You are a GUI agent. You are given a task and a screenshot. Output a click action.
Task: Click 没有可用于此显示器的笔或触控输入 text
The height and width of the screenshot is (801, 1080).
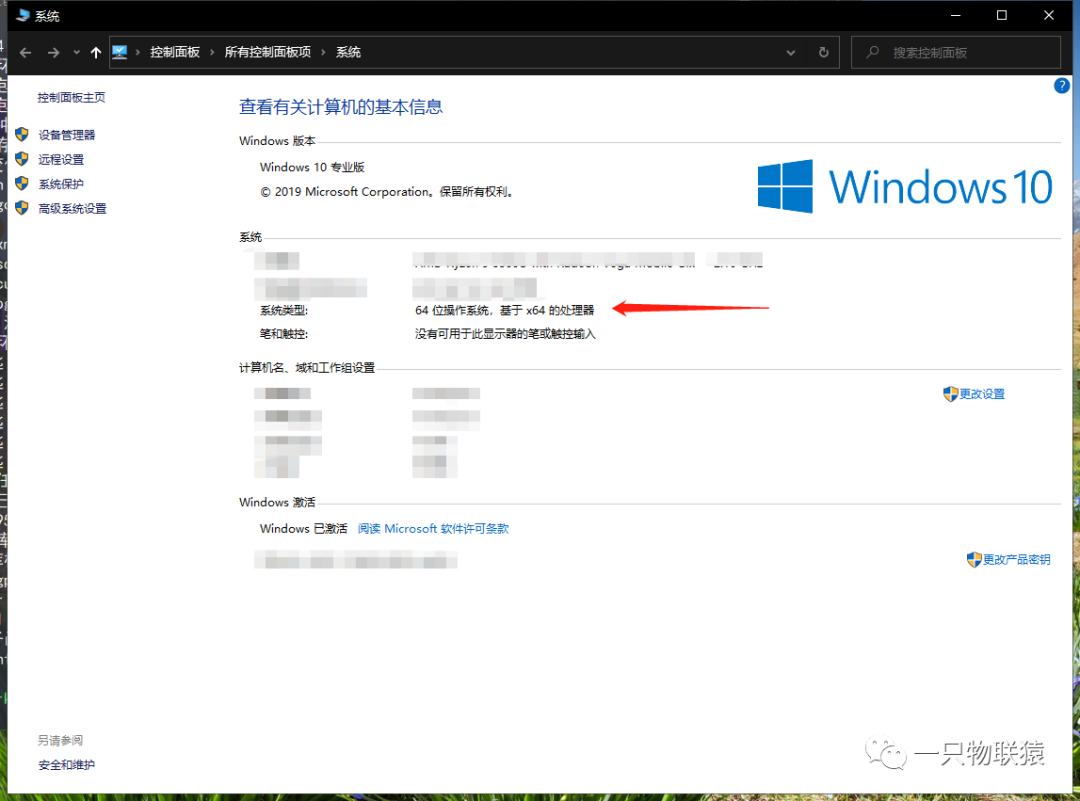click(x=505, y=334)
